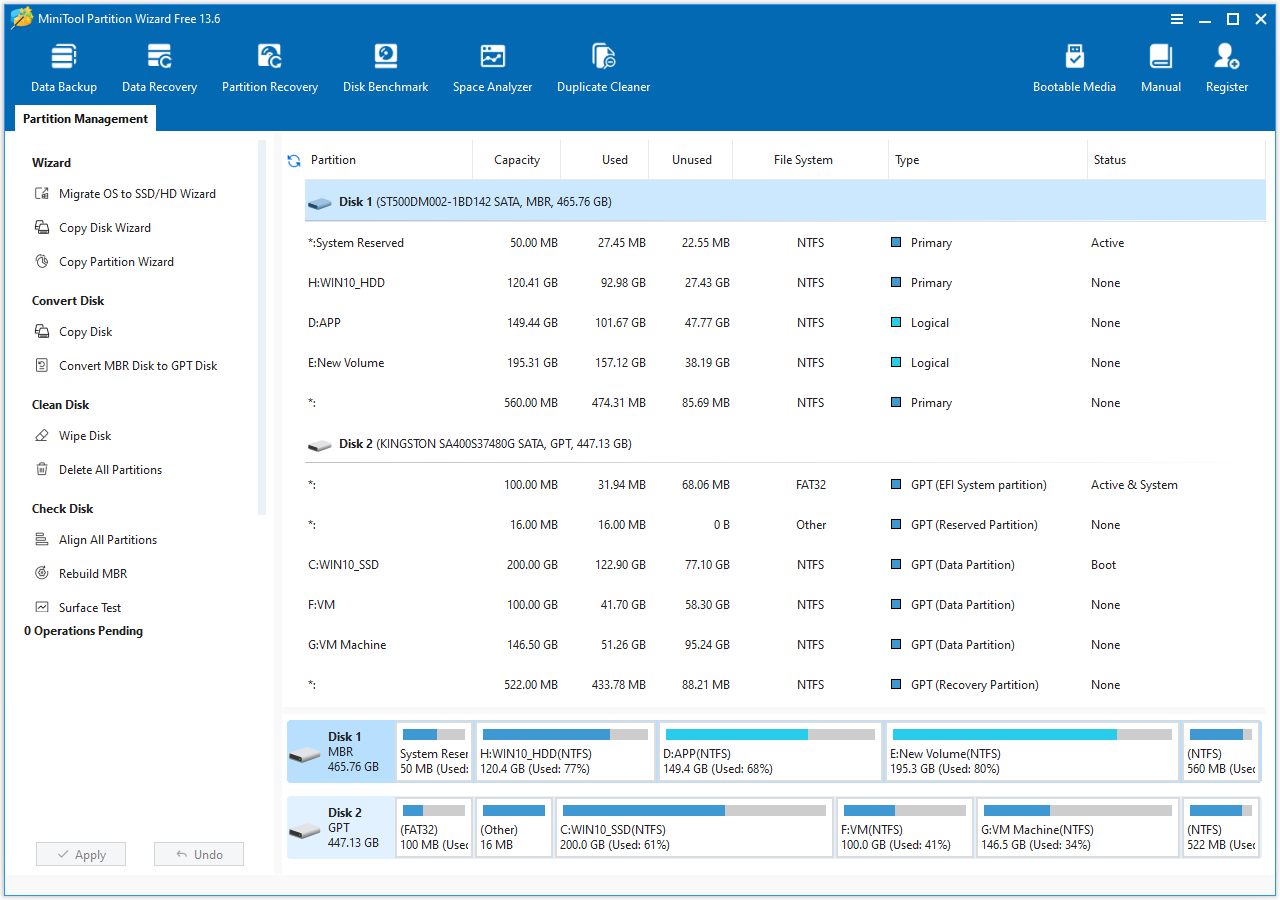Open the Data Backup tool

(x=63, y=66)
